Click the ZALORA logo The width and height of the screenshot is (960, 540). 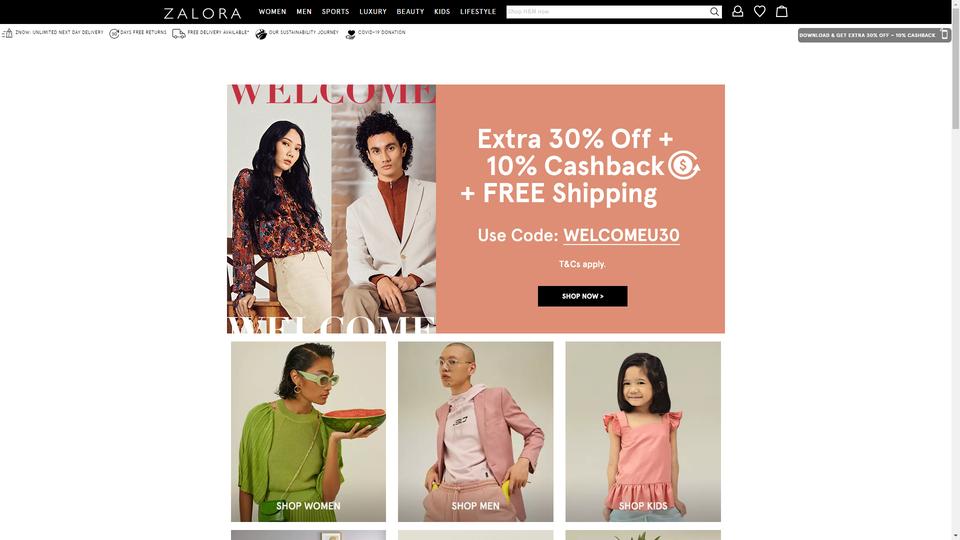(x=203, y=13)
